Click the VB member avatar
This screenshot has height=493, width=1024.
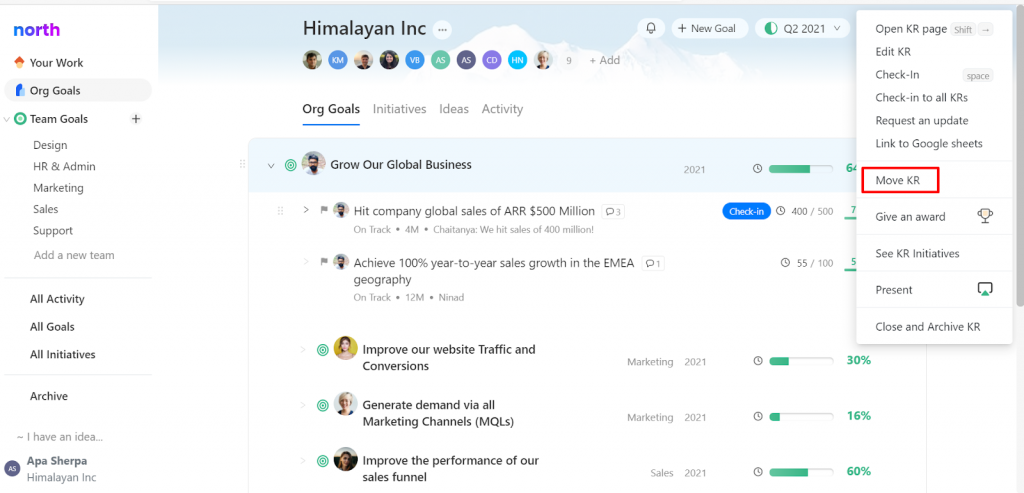[415, 60]
